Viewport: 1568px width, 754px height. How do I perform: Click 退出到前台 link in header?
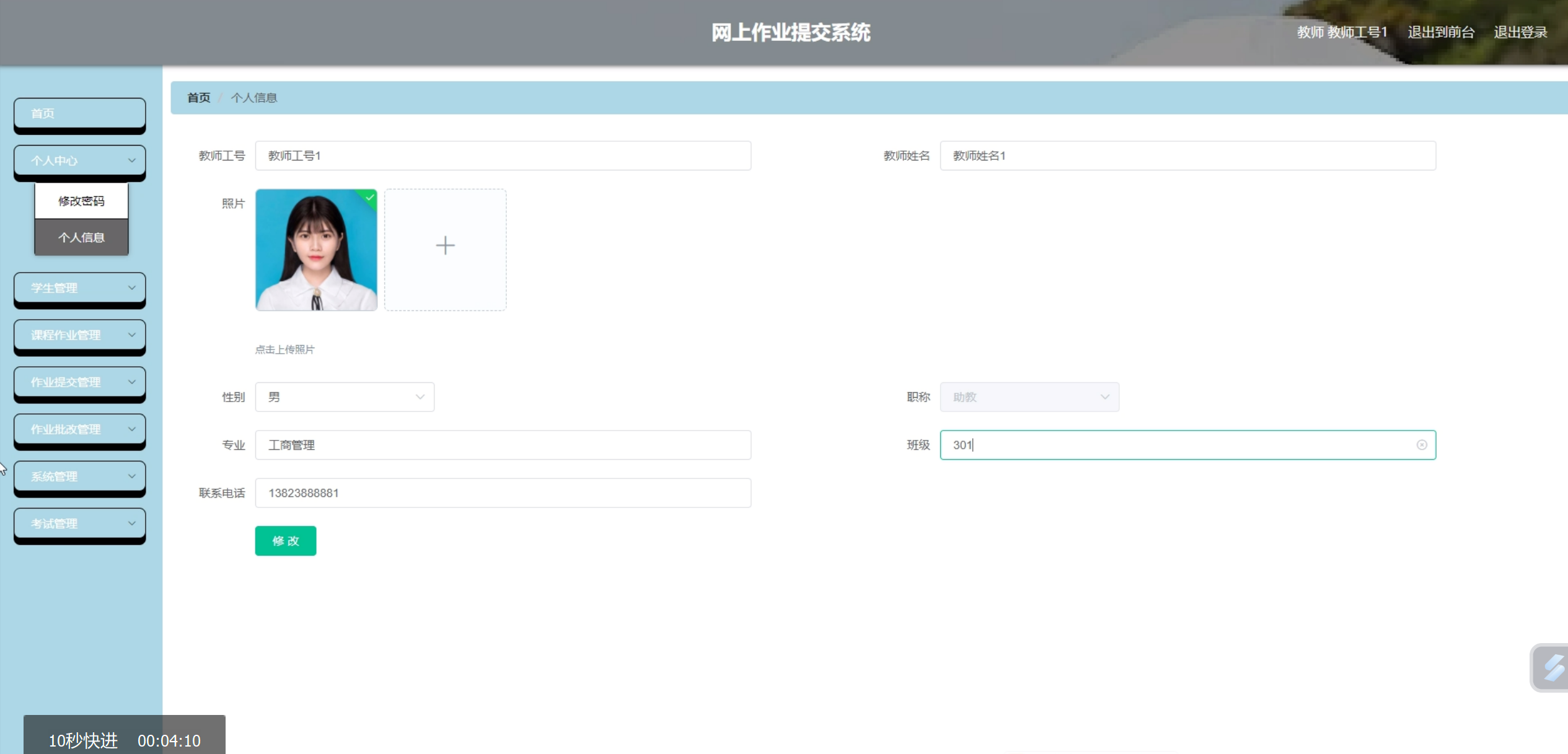[1440, 32]
